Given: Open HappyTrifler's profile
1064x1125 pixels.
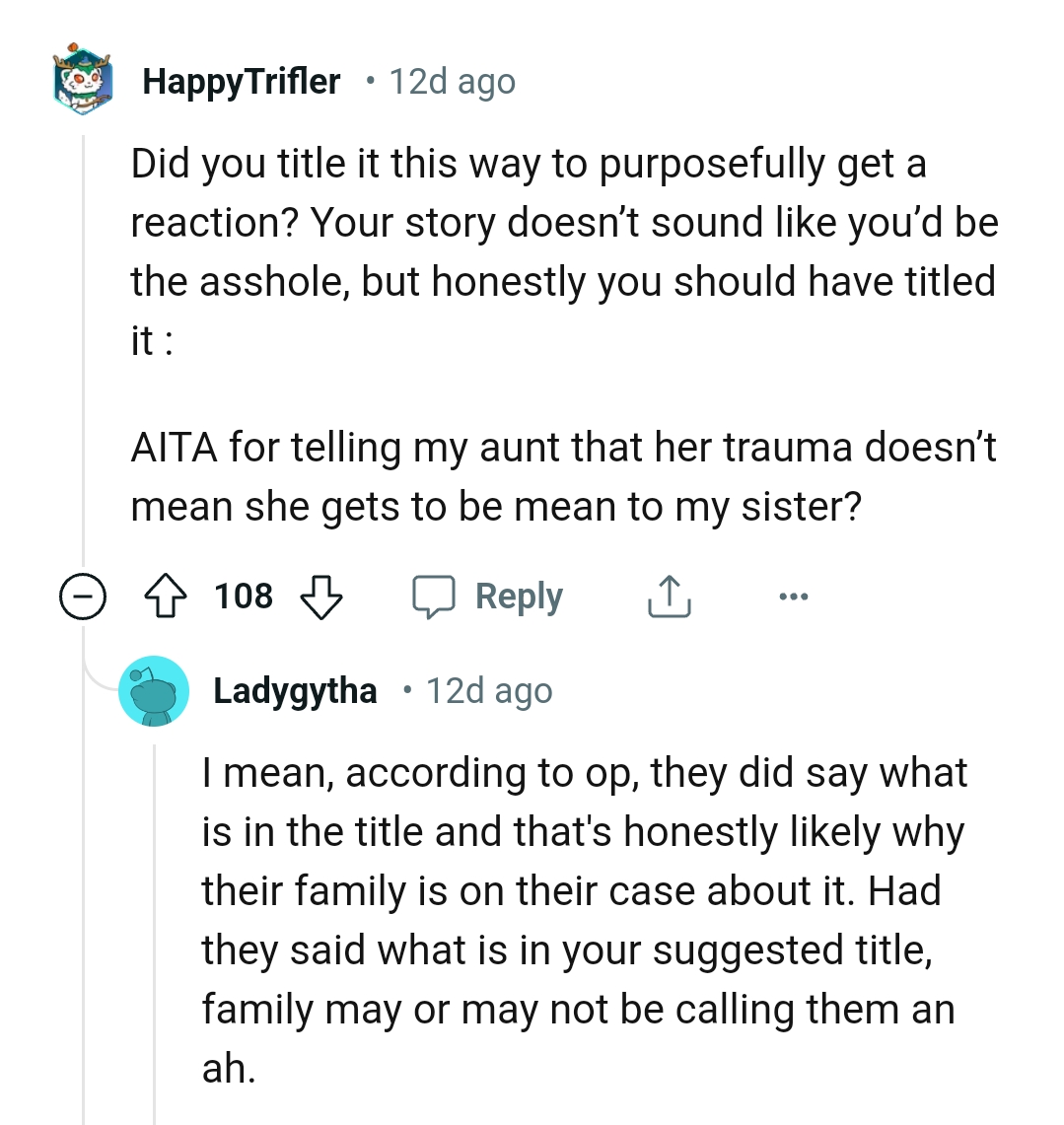Looking at the screenshot, I should (241, 81).
